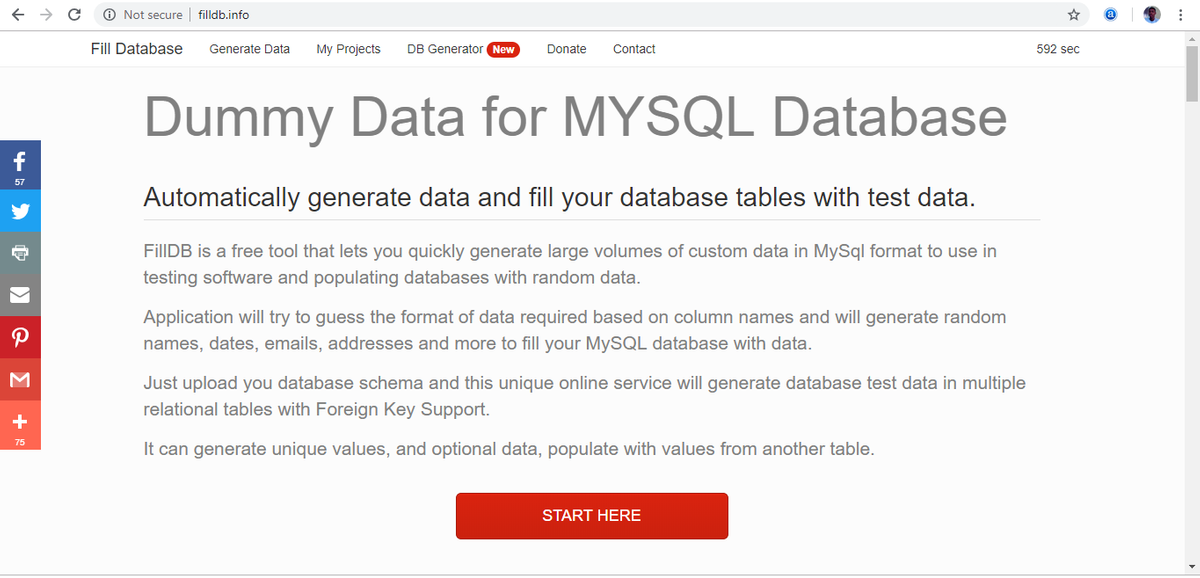Open the Chrome profile avatar

tap(1151, 14)
